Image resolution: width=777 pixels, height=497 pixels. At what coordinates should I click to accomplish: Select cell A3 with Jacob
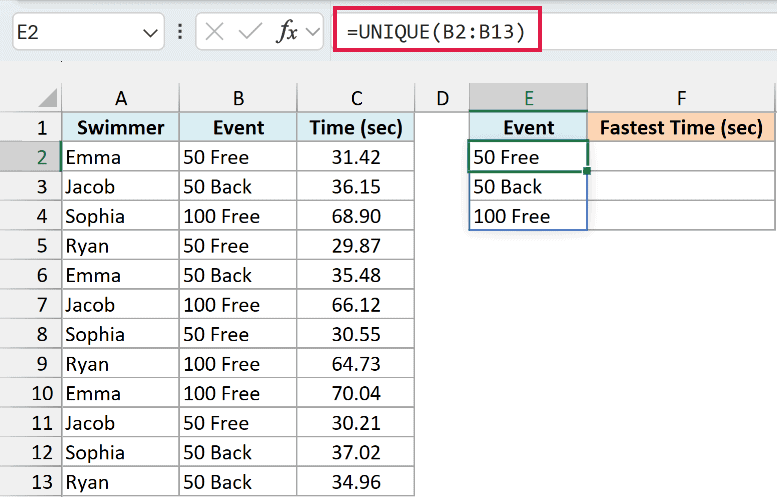pos(120,187)
